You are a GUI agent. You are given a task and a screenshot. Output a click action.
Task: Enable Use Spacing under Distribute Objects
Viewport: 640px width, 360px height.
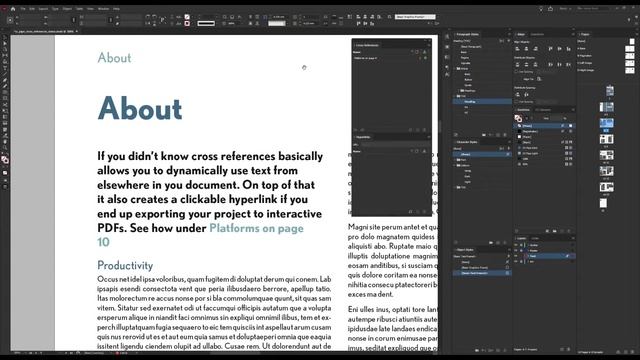coord(516,72)
